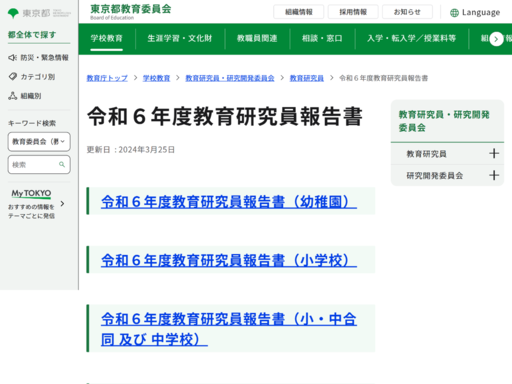Go to 学校教育 breadcrumb link
Screen dimensions: 512x384
tap(156, 78)
